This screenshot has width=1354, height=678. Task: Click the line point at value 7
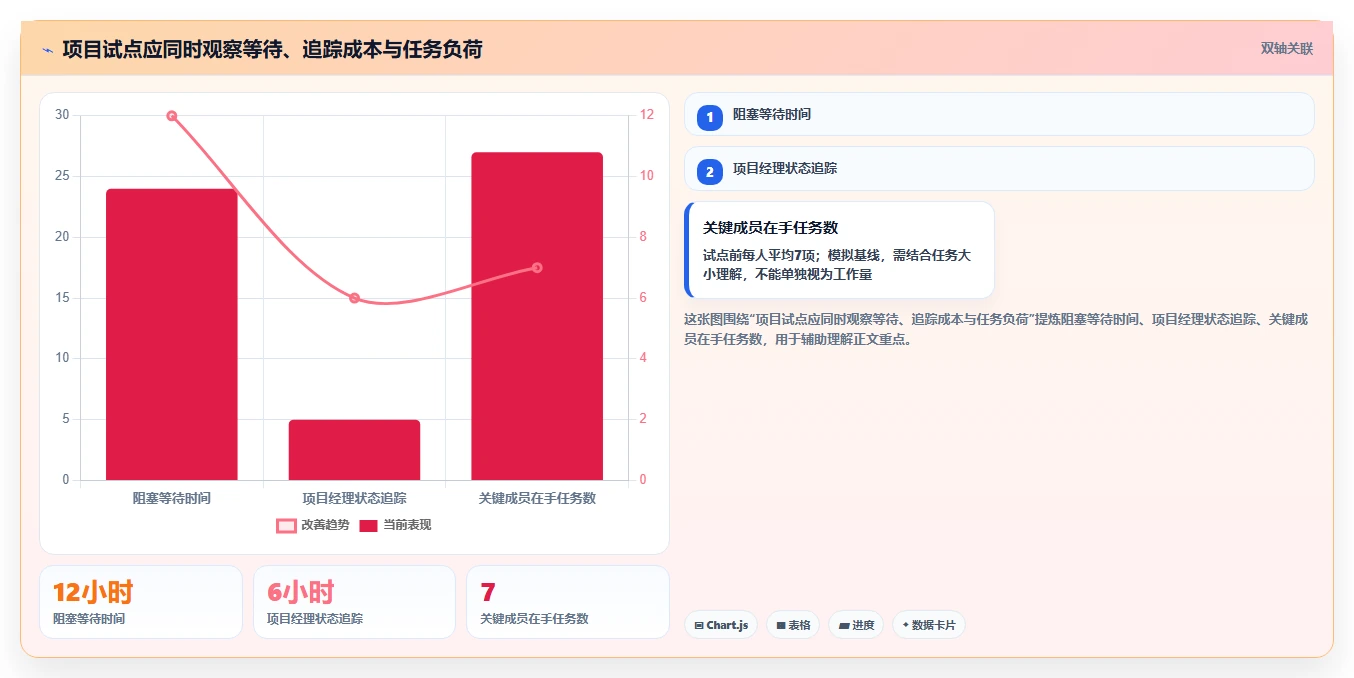537,268
